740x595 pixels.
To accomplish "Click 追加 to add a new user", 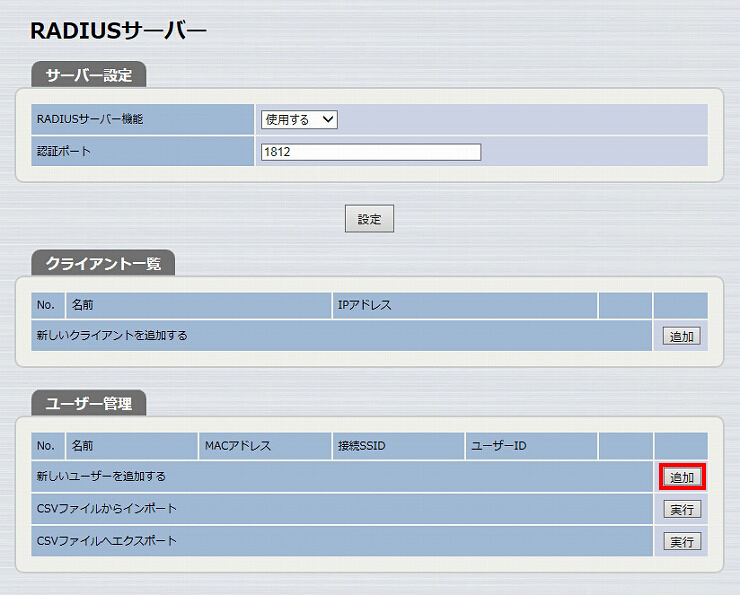I will pos(682,477).
